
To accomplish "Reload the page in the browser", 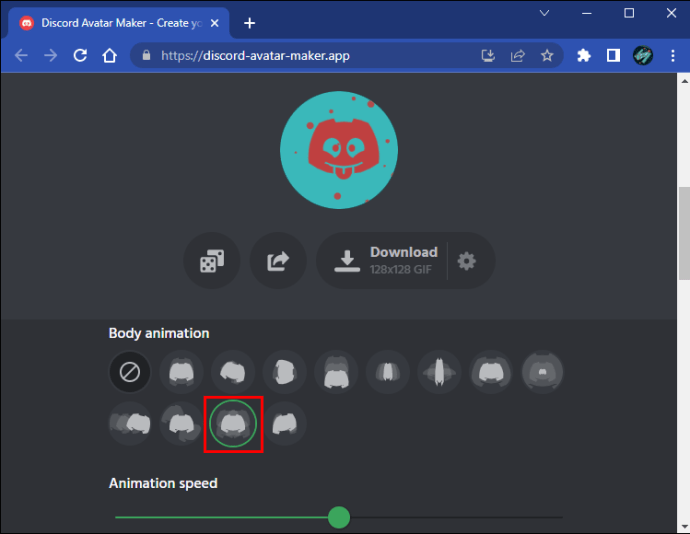I will point(80,55).
